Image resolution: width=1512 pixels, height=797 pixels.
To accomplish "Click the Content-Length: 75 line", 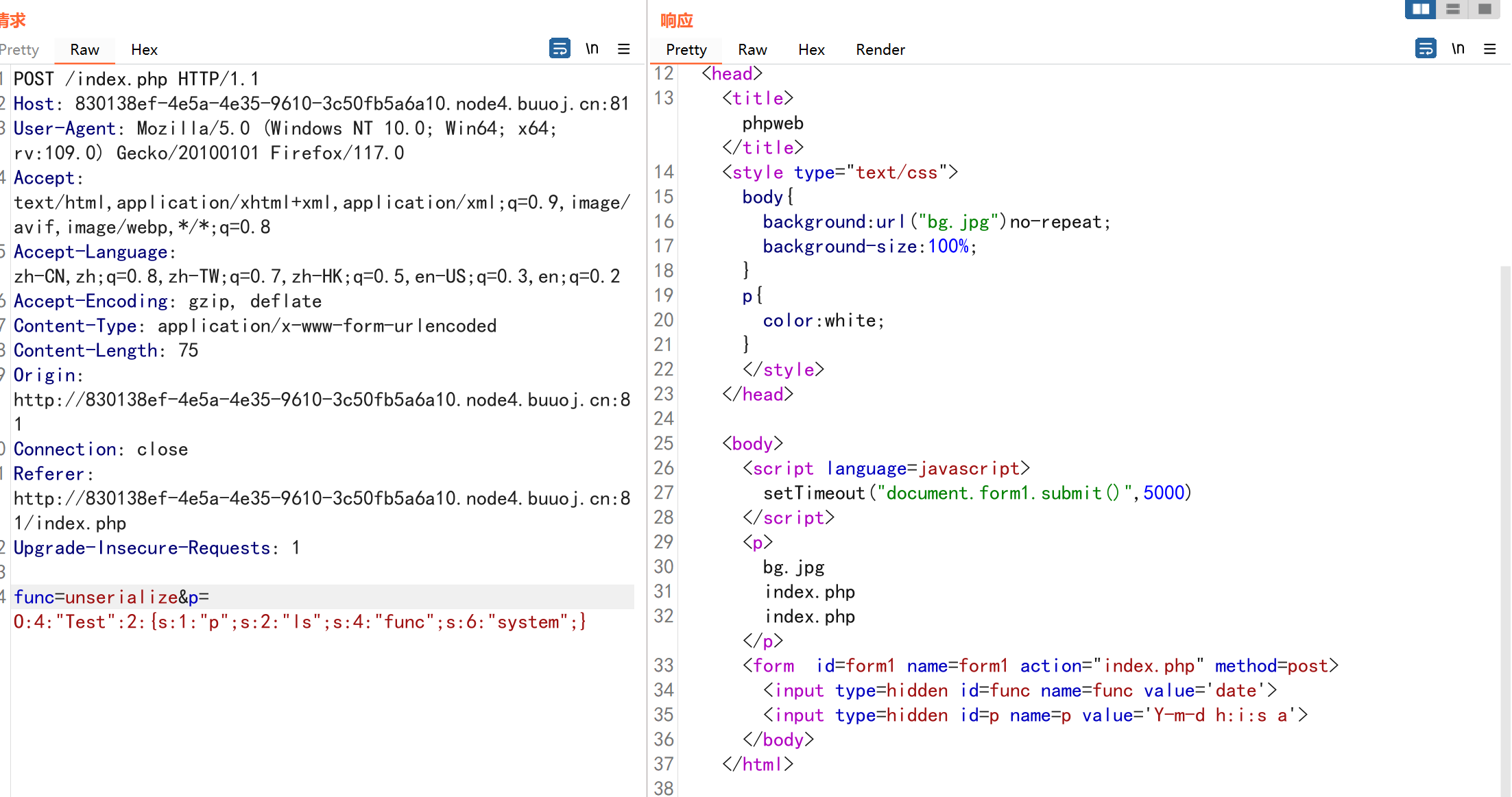I will 106,350.
